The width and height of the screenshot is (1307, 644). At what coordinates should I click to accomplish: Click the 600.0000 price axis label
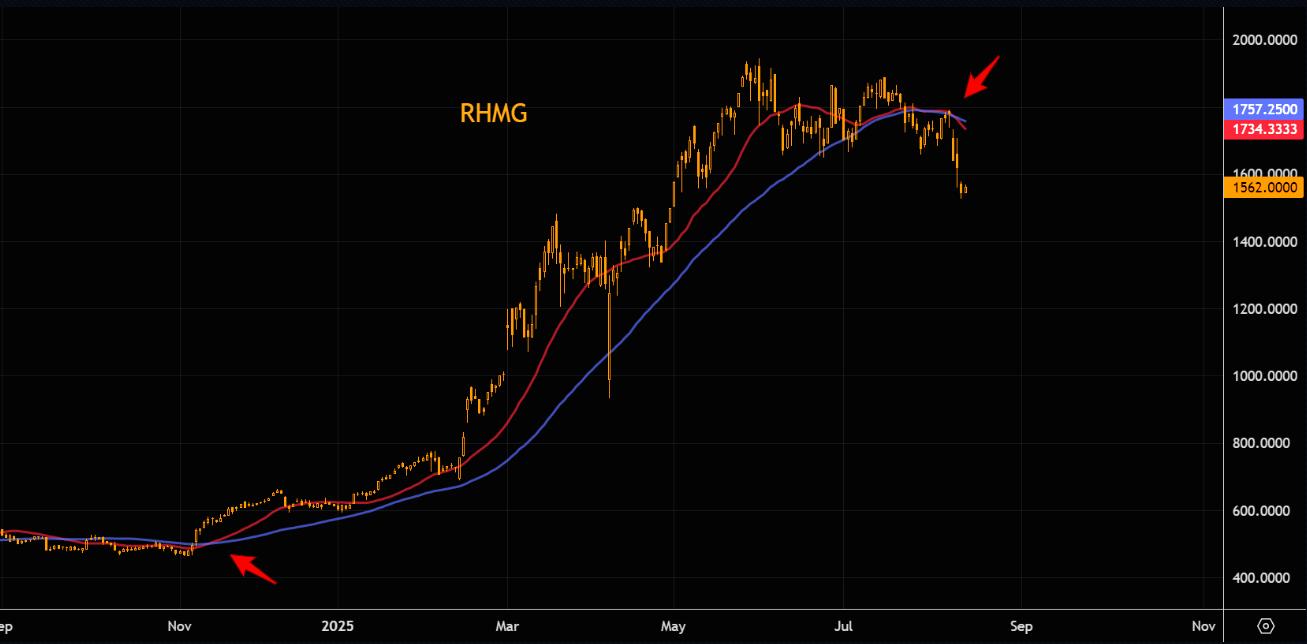tap(1262, 511)
